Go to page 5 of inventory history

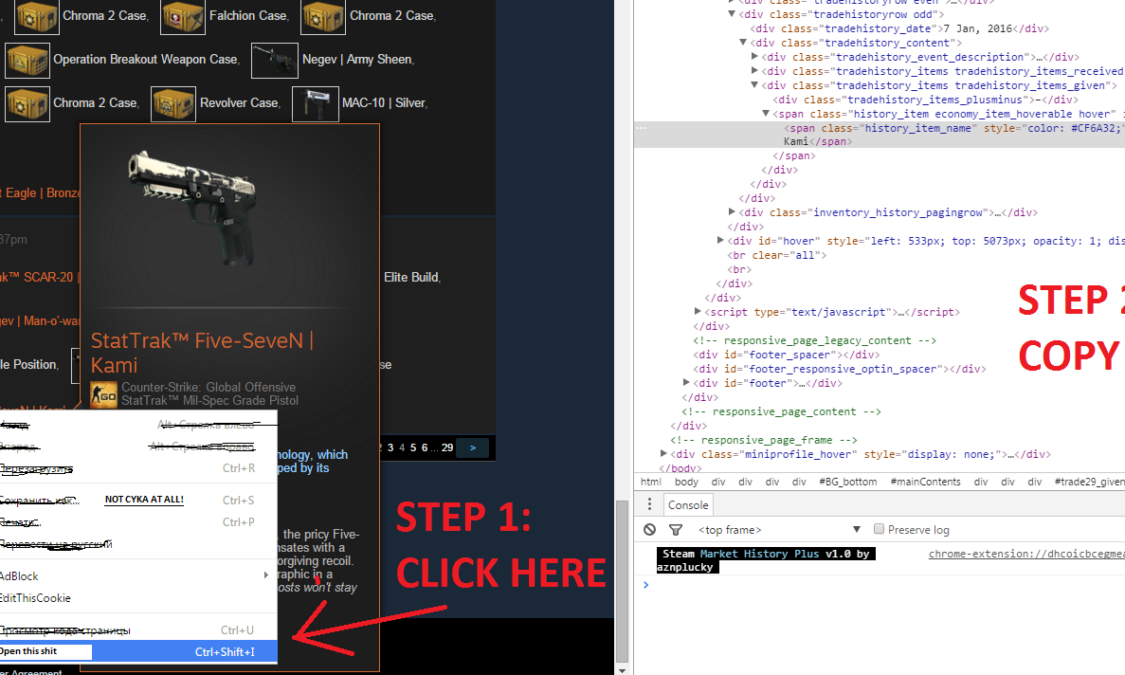tap(413, 448)
